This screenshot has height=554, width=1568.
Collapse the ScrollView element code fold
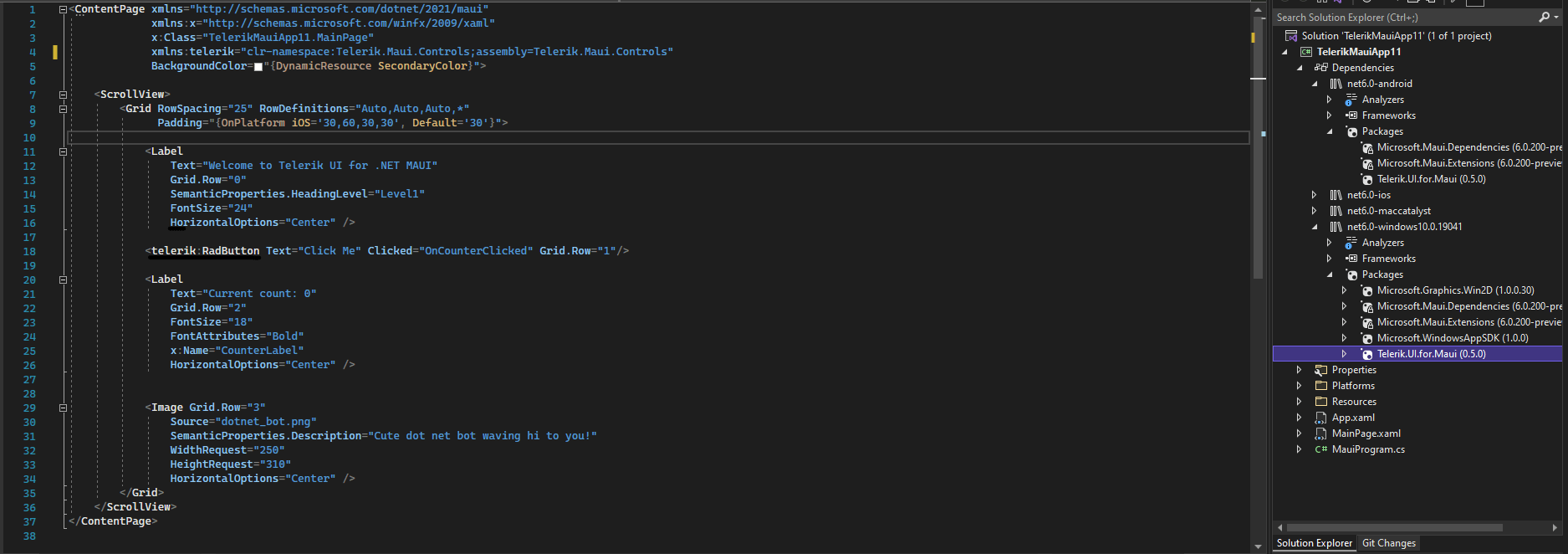click(x=63, y=95)
